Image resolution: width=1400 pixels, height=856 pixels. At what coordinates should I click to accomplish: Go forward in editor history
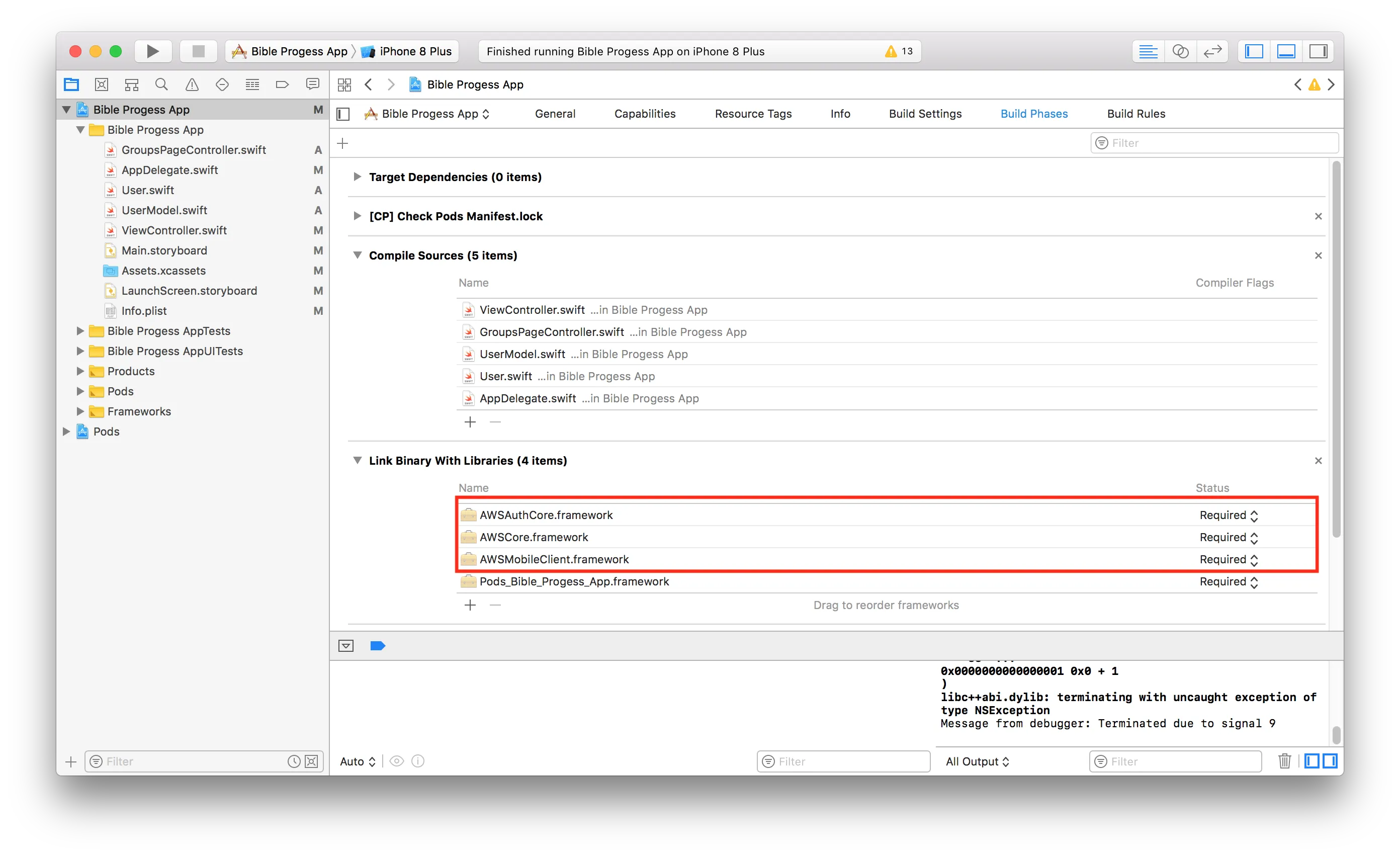(391, 84)
